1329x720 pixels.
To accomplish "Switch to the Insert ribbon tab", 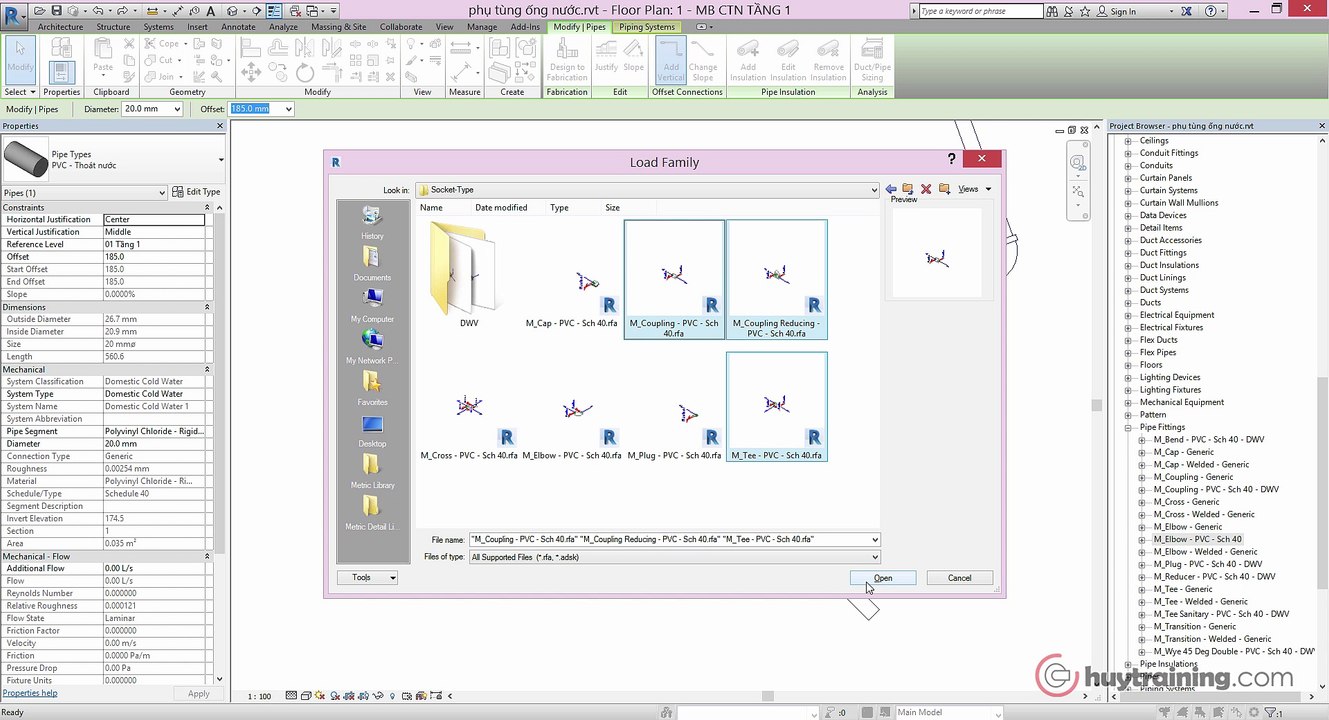I will coord(197,27).
